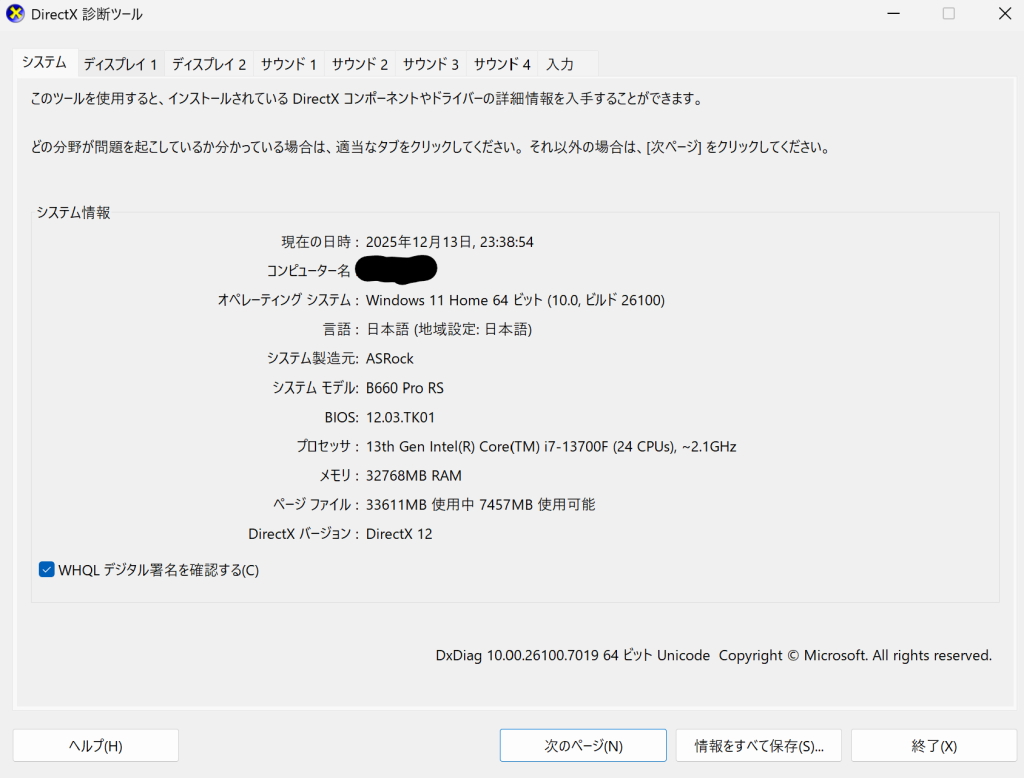
Task: Minimize the DirectX 診断ツール window
Action: click(x=893, y=14)
